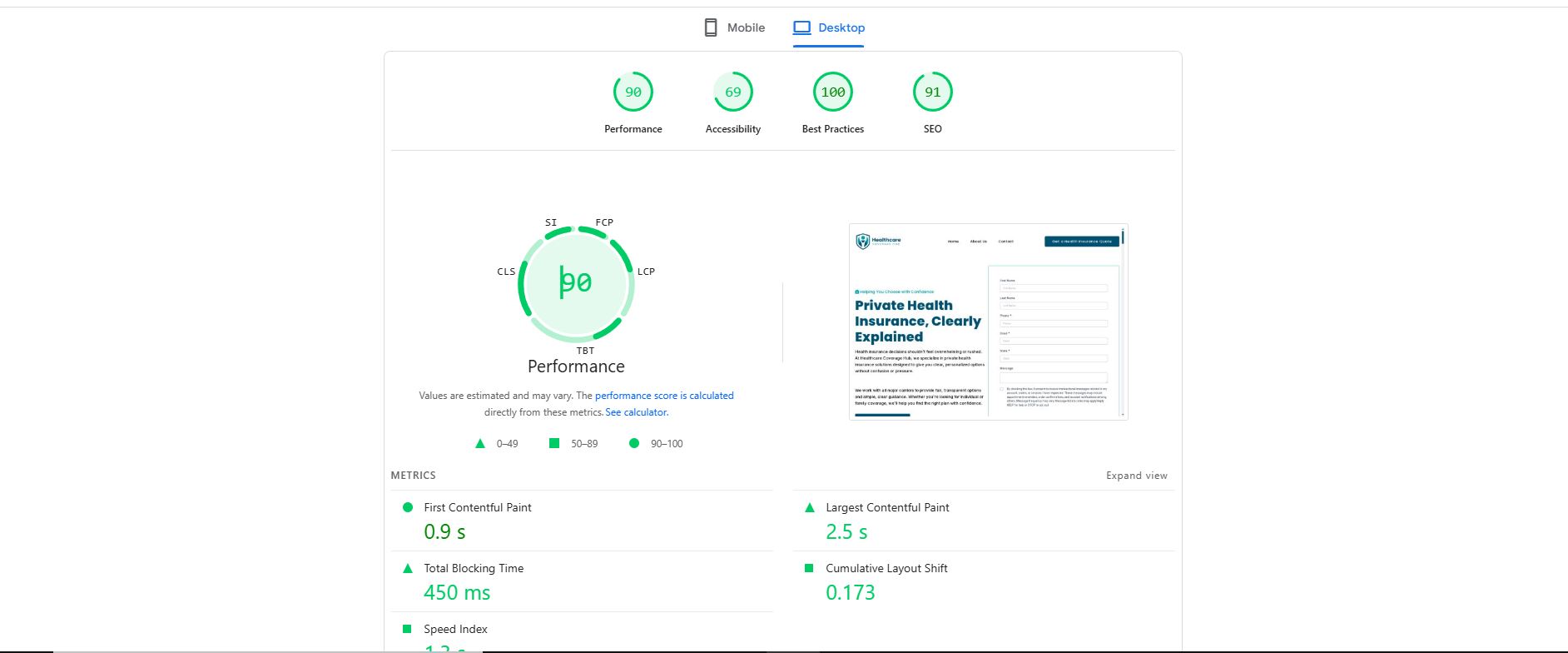Switch to the Mobile tab
The image size is (1568, 653).
click(734, 27)
